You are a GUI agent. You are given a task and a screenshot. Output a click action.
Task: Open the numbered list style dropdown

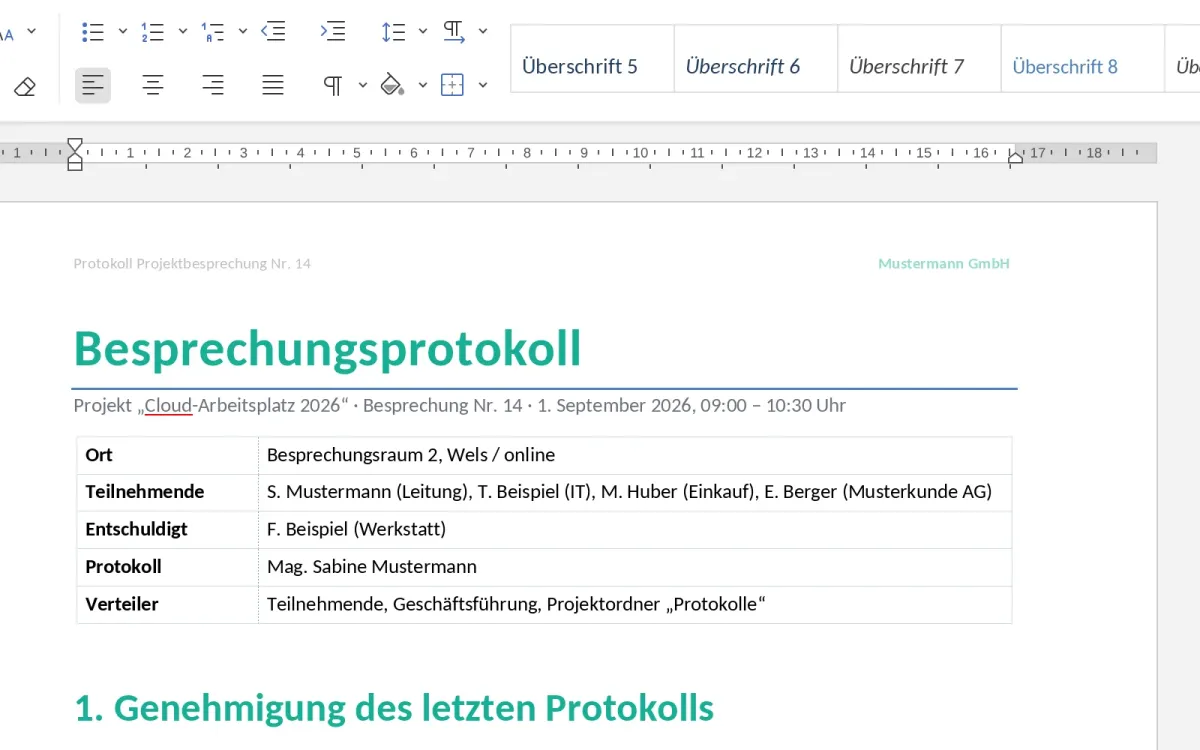click(x=182, y=31)
